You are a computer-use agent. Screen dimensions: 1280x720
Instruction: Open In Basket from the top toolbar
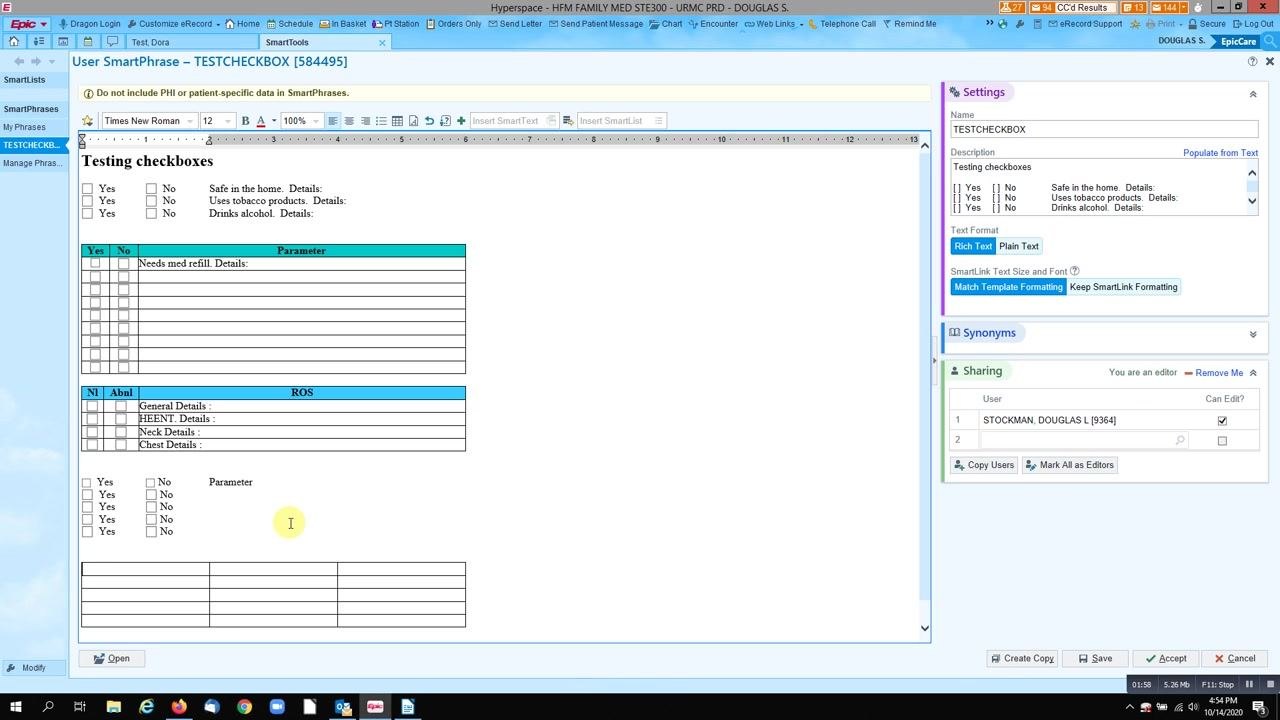point(343,24)
